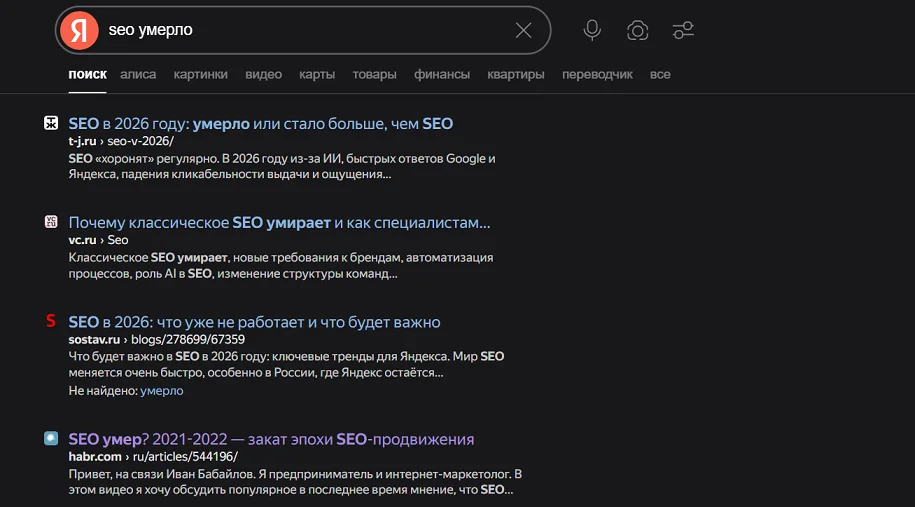
Task: Open image search camera icon
Action: pyautogui.click(x=638, y=30)
